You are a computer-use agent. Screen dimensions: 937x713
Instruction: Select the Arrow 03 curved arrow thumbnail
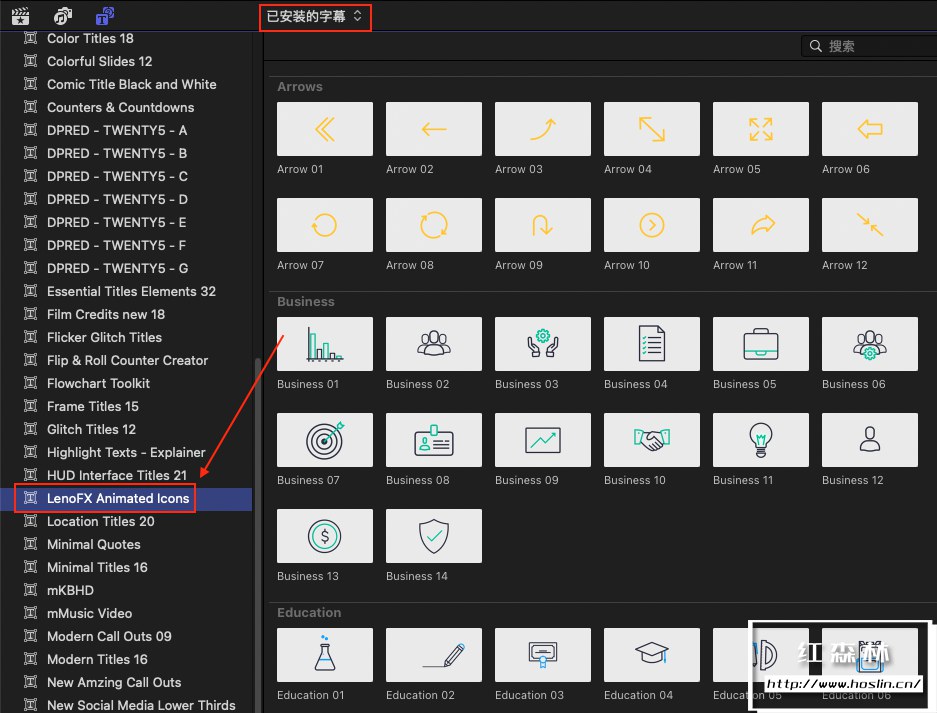[x=543, y=129]
